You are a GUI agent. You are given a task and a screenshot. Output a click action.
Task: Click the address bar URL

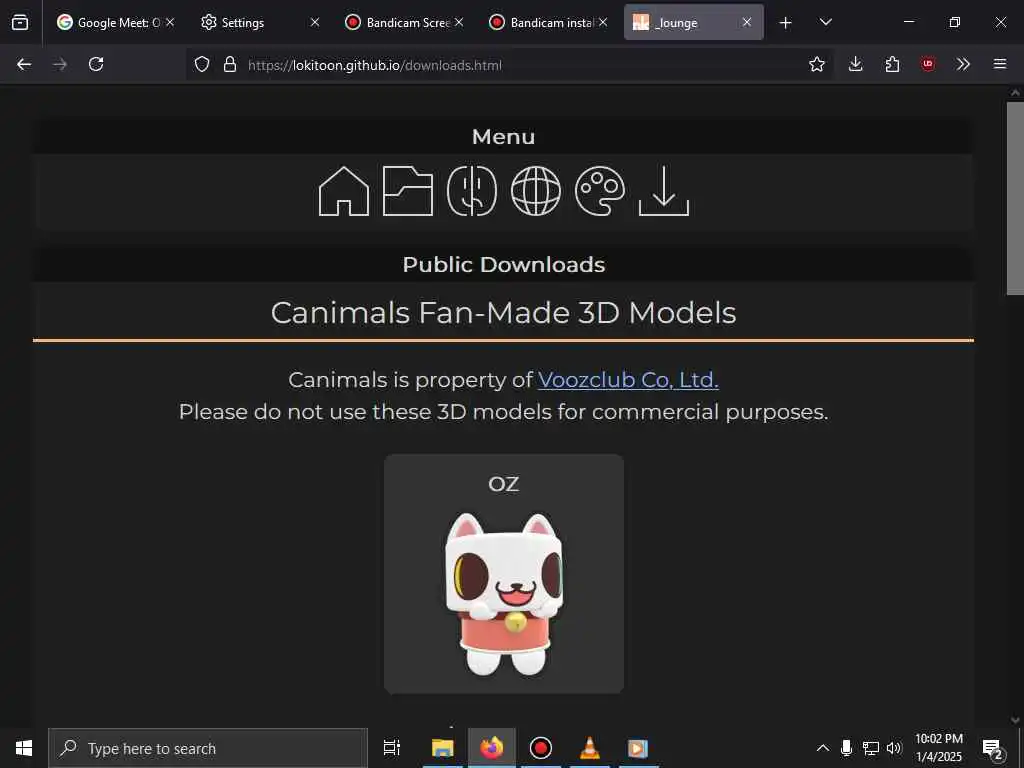pyautogui.click(x=375, y=65)
